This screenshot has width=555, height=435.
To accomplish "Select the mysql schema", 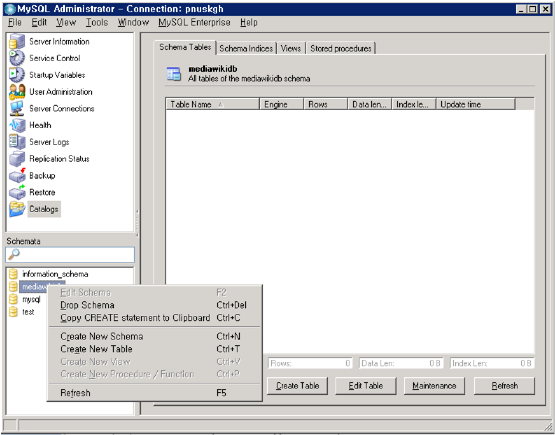I will 31,299.
